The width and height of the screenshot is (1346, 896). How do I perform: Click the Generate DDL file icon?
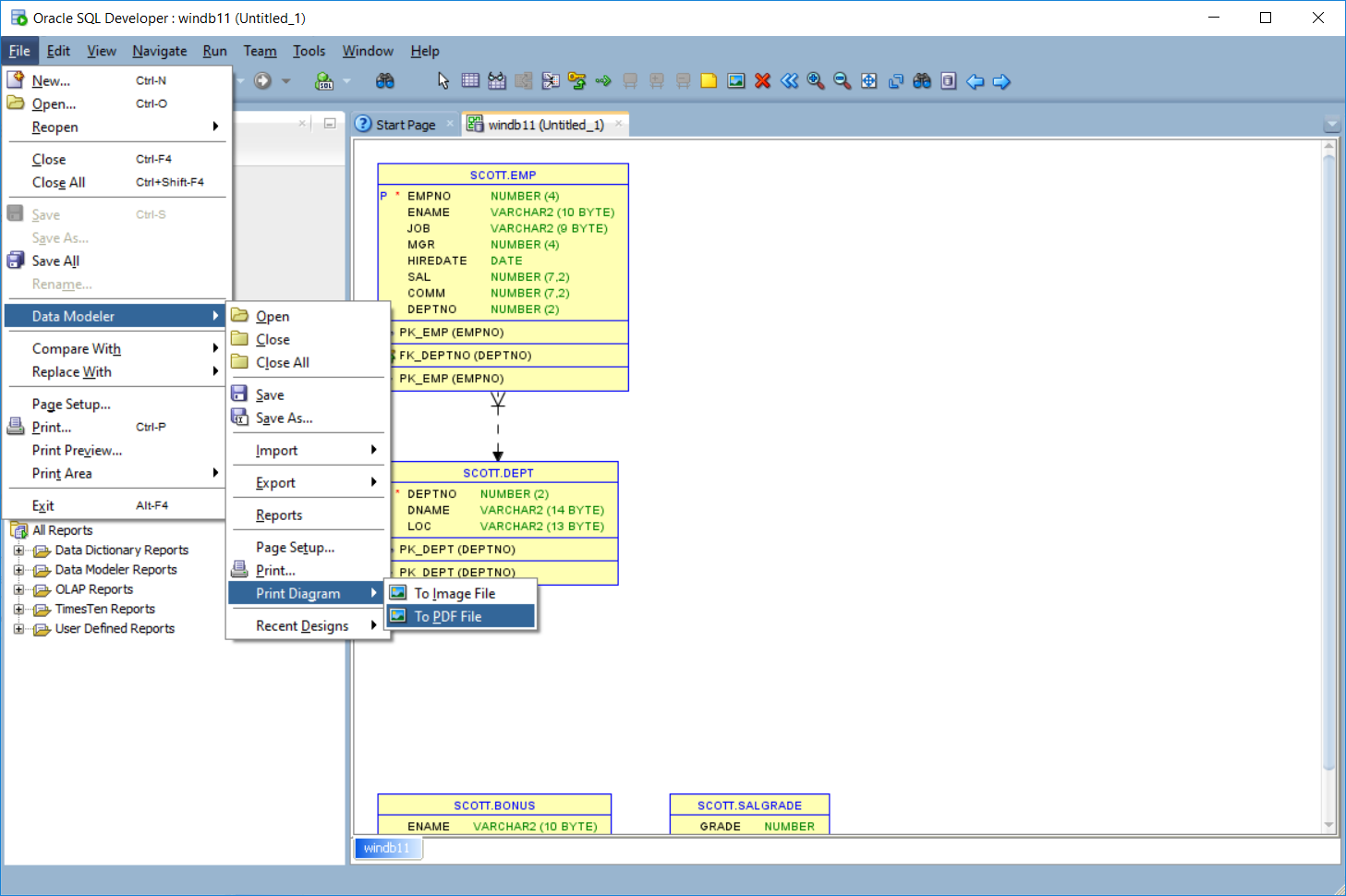pos(949,81)
